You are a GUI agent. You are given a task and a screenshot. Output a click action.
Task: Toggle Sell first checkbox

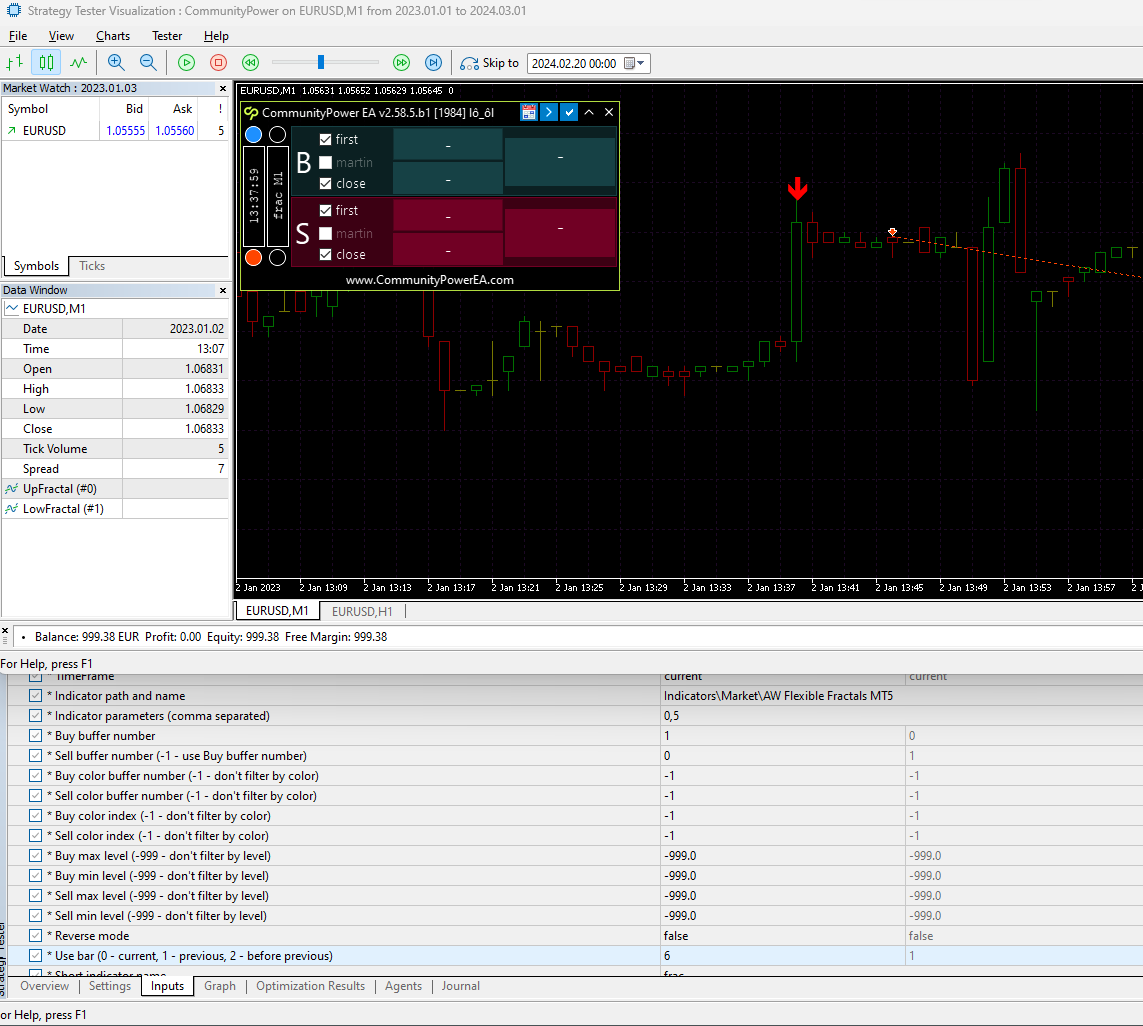(x=326, y=210)
